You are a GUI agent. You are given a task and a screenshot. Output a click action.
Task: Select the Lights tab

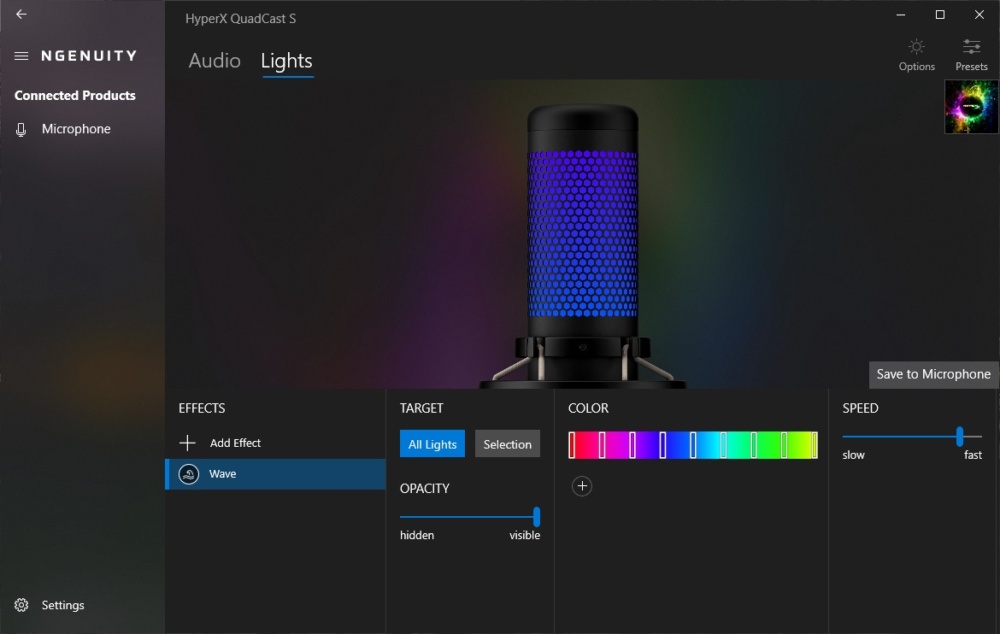[x=286, y=61]
